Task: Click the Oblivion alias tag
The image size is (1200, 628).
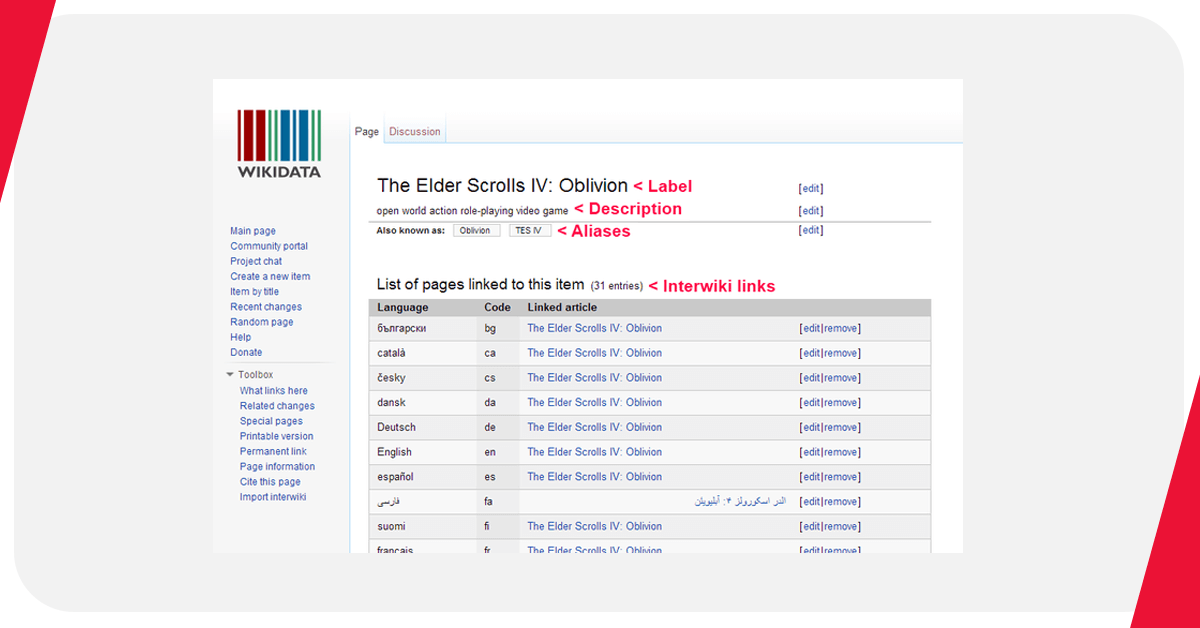Action: pos(476,230)
